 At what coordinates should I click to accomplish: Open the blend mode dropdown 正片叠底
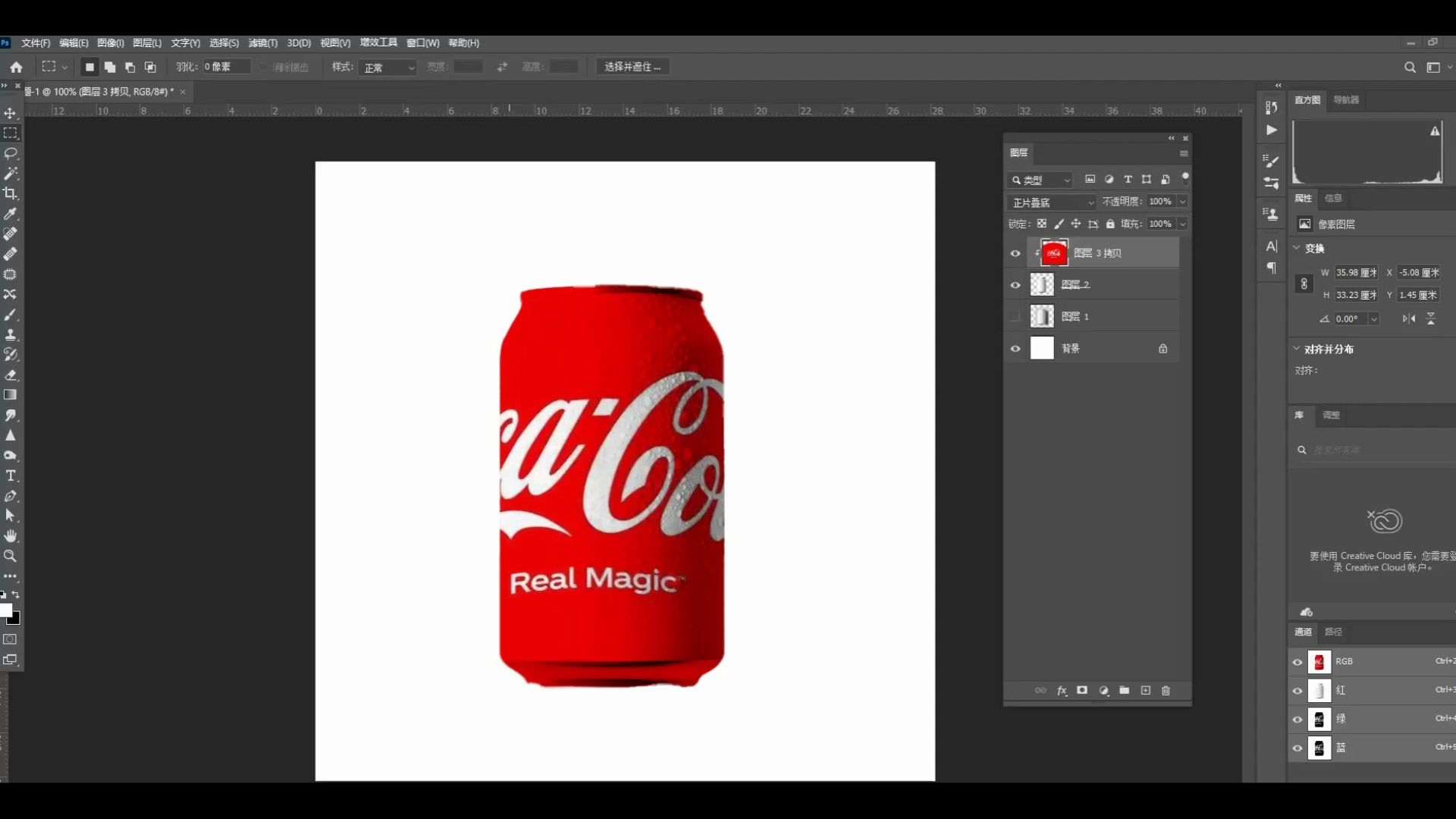(1053, 202)
